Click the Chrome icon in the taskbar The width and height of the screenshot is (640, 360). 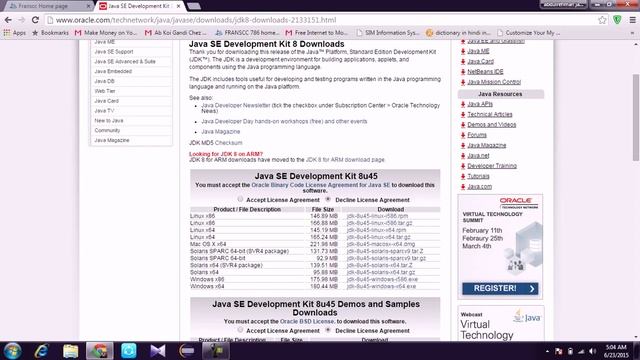[100, 351]
